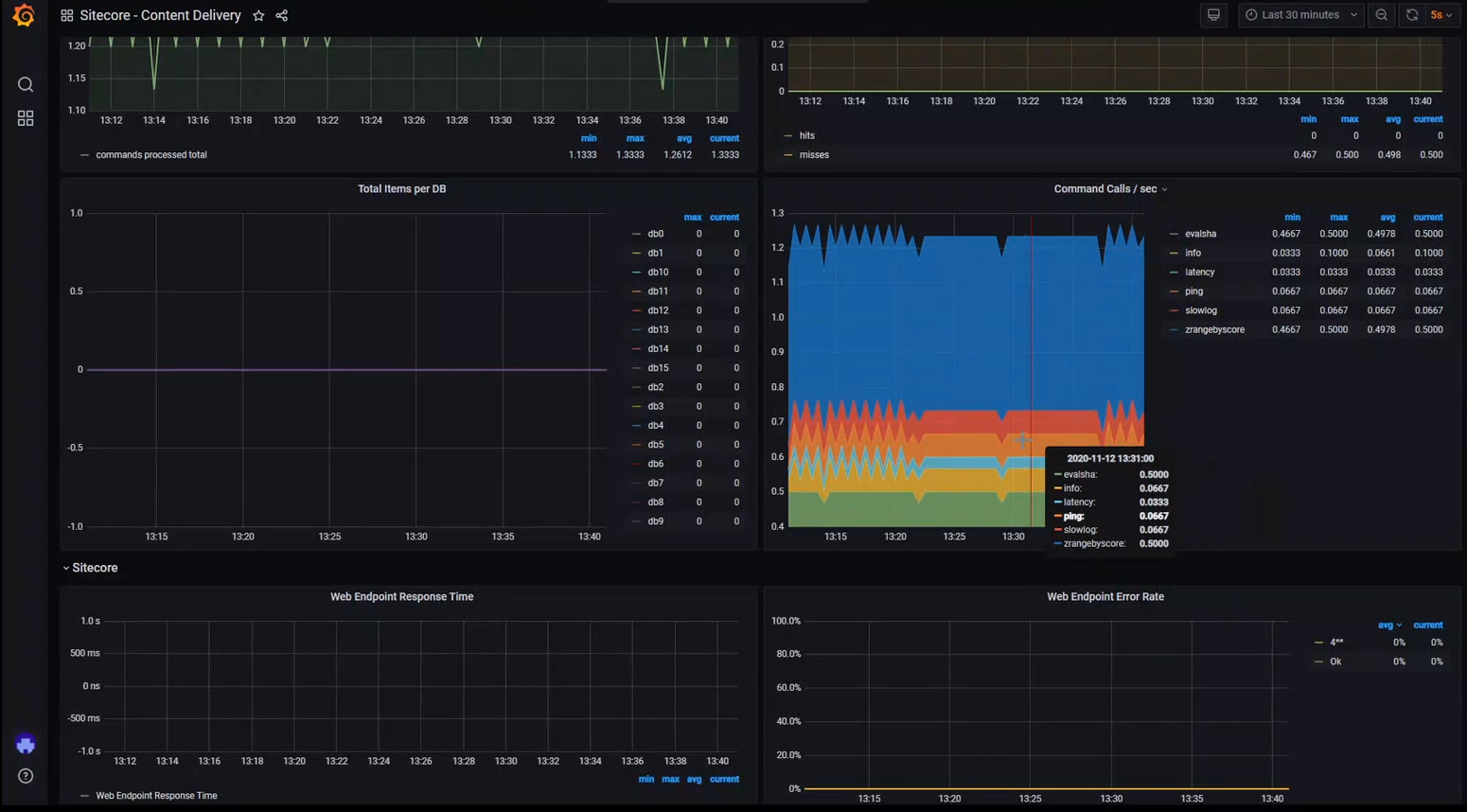Open the Grafana home logo
Viewport: 1467px width, 812px height.
(24, 15)
